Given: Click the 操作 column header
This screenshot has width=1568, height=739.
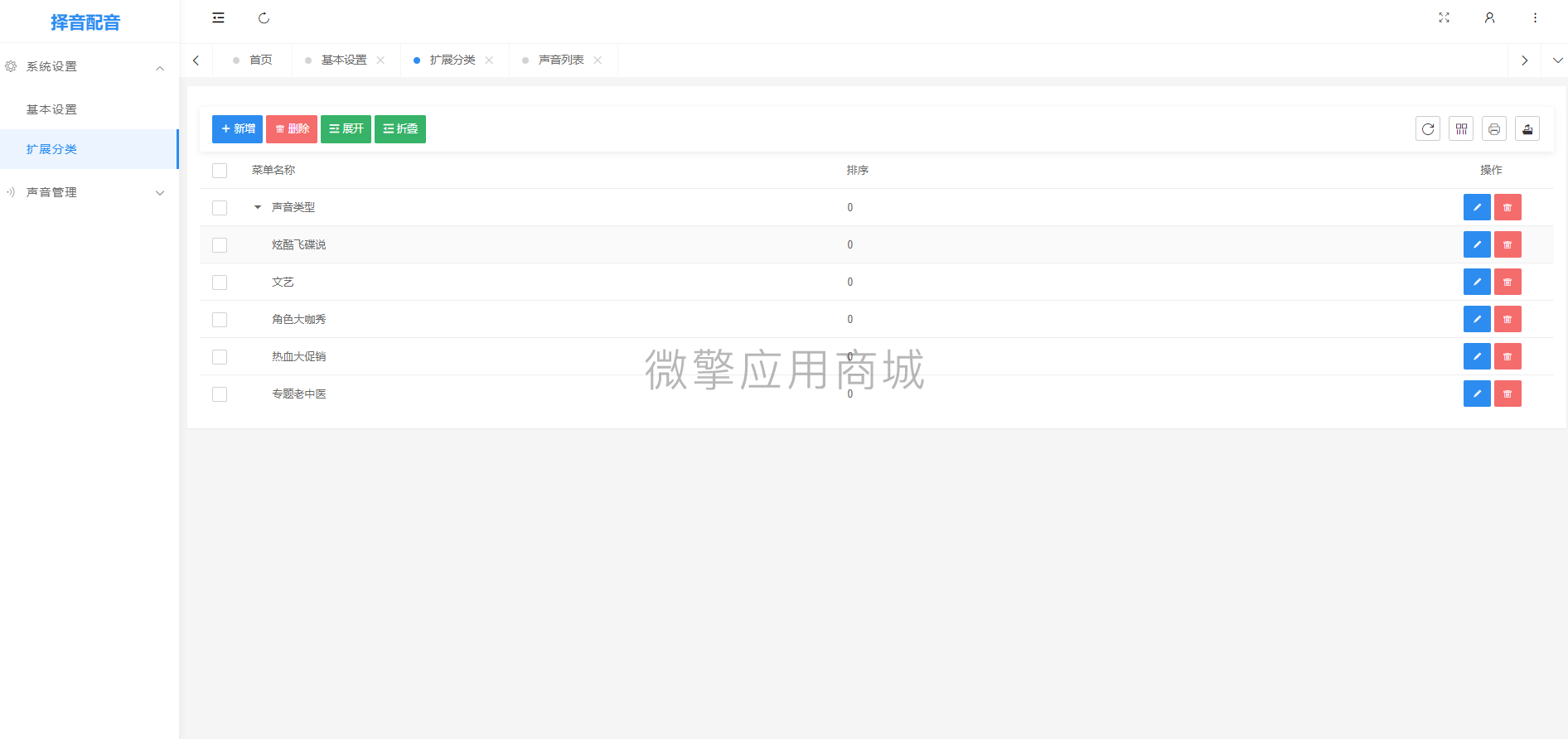Looking at the screenshot, I should [x=1491, y=170].
